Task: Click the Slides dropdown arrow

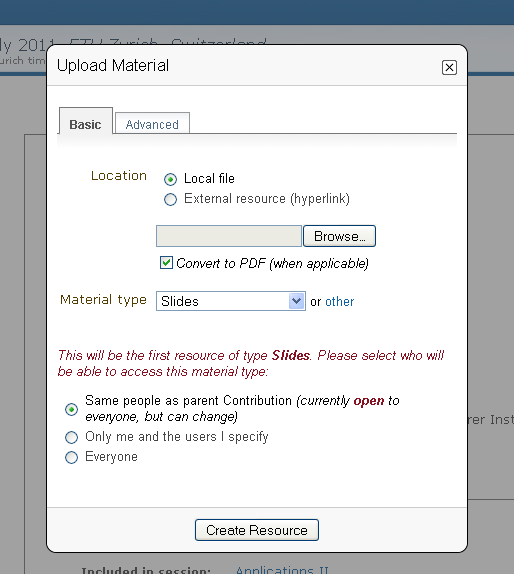Action: tap(297, 301)
